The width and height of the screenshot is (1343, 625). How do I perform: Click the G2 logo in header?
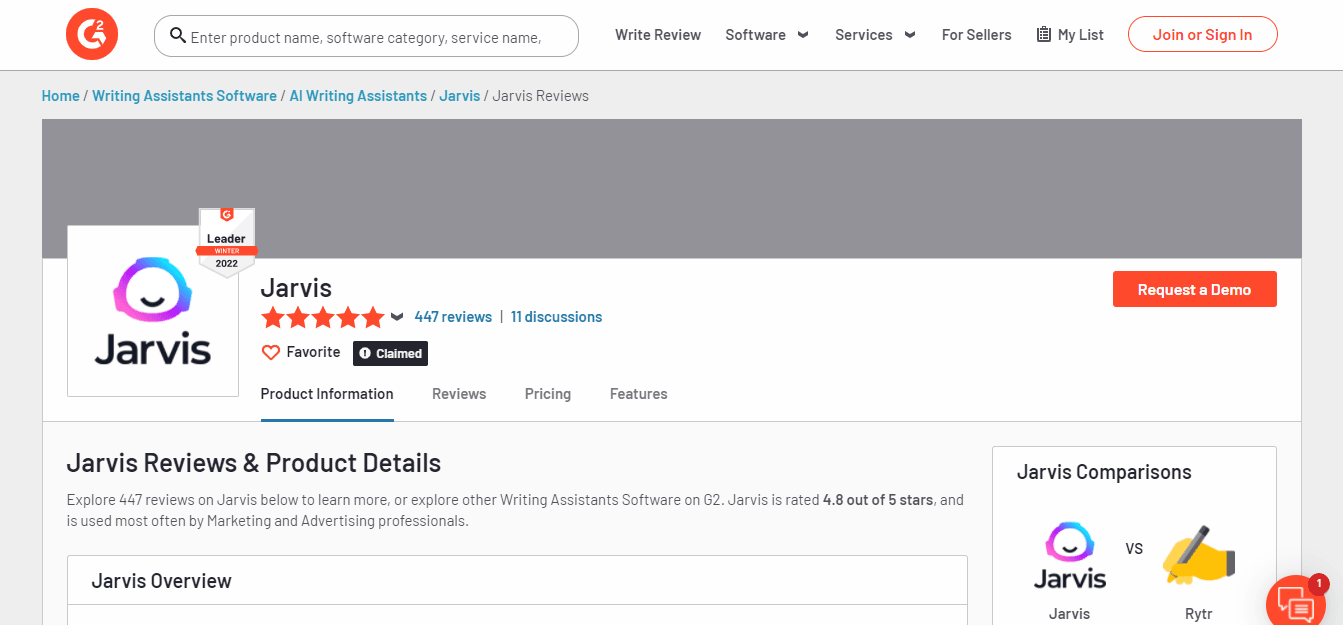pyautogui.click(x=92, y=35)
